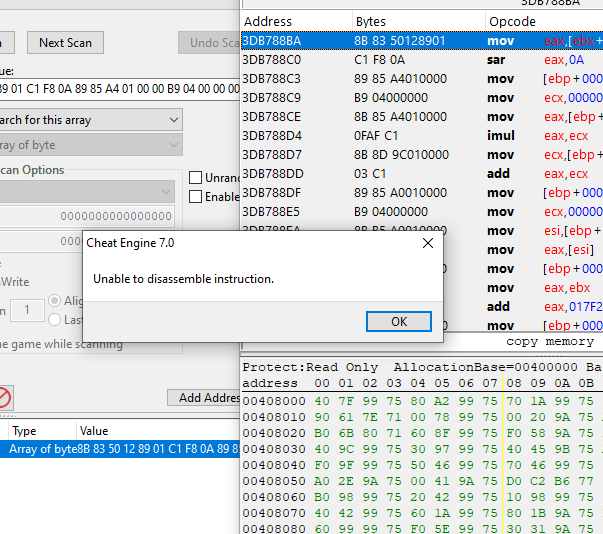
Task: Open the scan type dropdown 'Search for this array'
Action: click(x=89, y=120)
